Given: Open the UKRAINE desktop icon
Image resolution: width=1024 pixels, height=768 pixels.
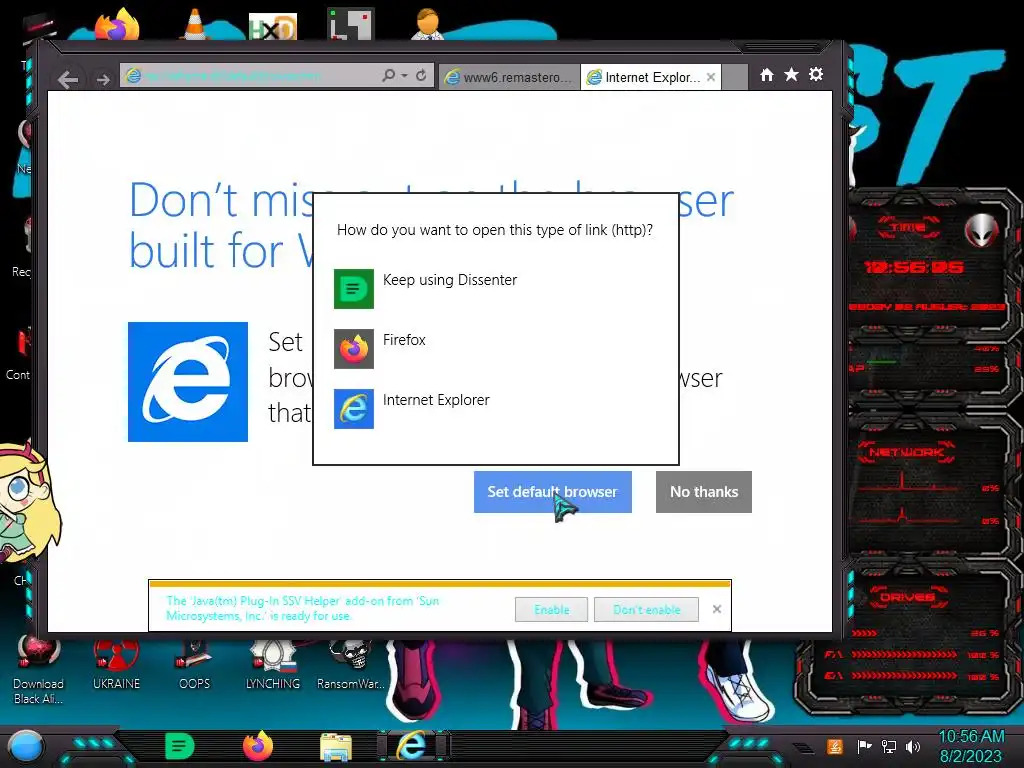Looking at the screenshot, I should 116,666.
